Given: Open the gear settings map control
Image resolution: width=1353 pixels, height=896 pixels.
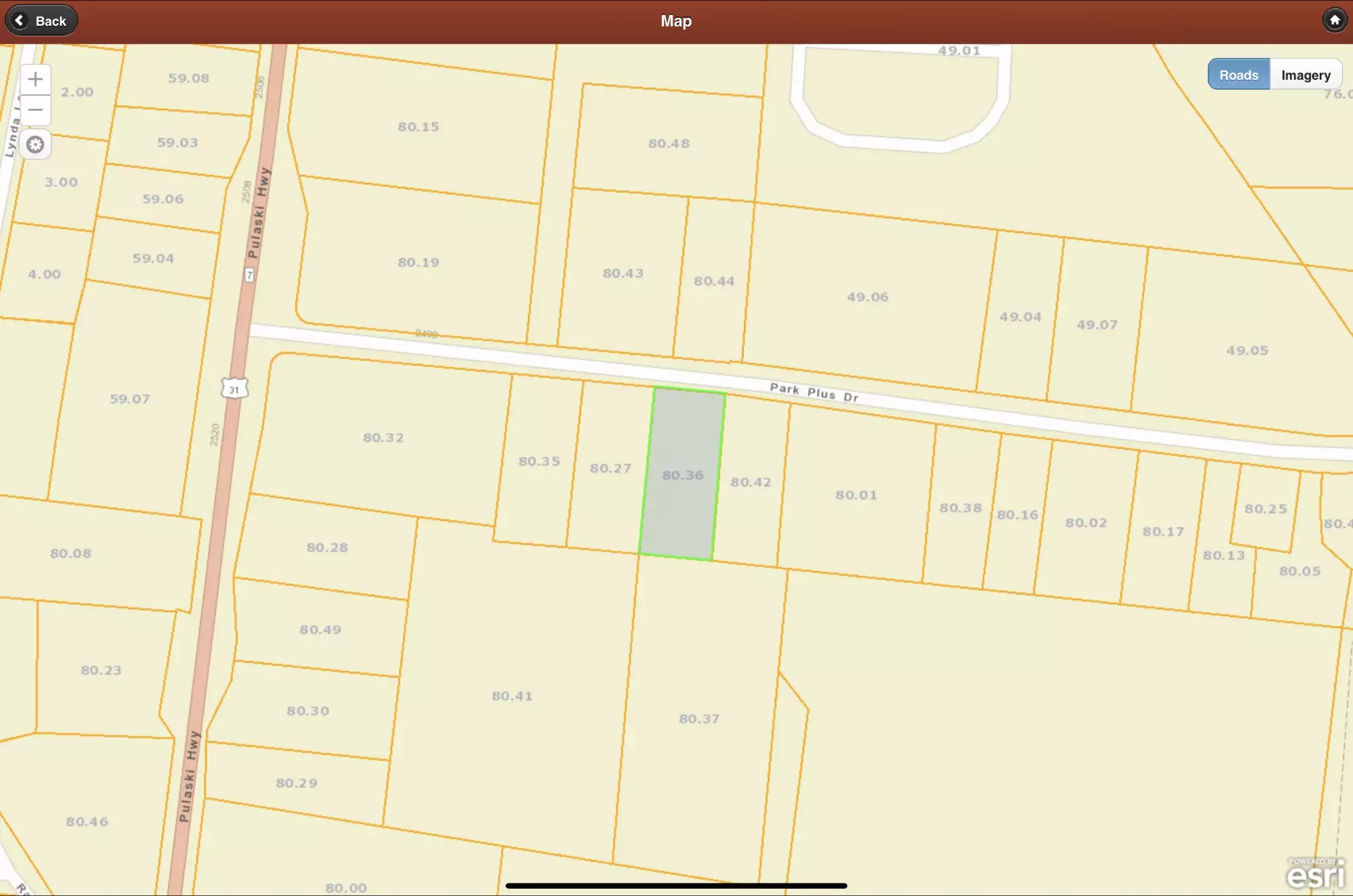Looking at the screenshot, I should 35,145.
